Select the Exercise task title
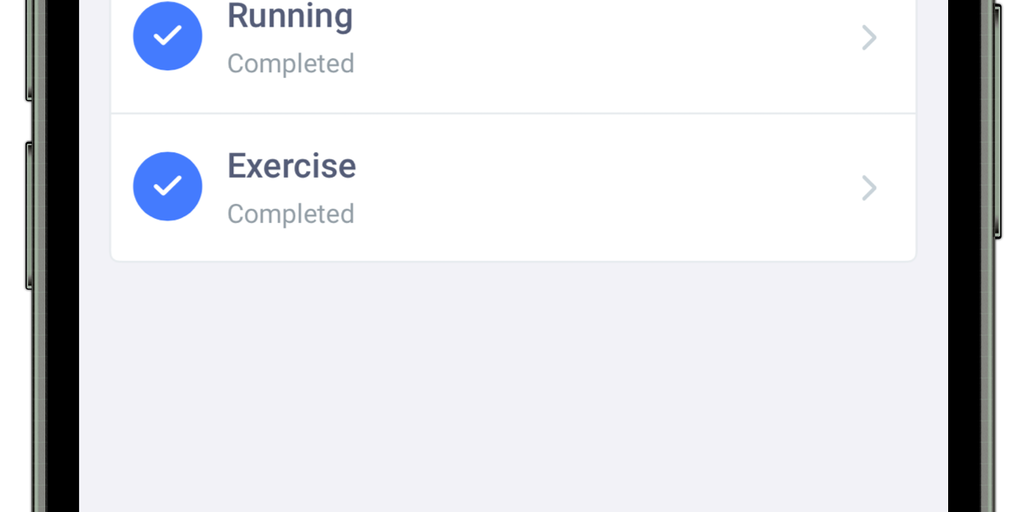Image resolution: width=1024 pixels, height=512 pixels. tap(291, 165)
